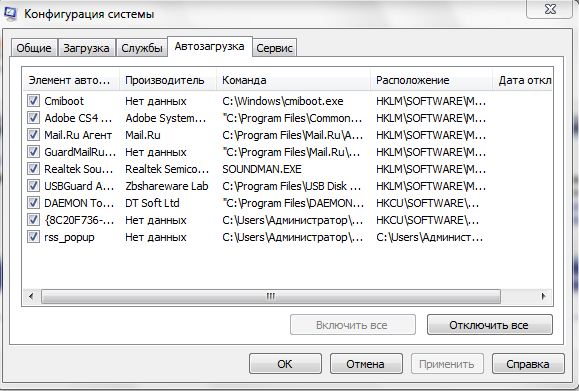The image size is (579, 391).
Task: Open help with Справка button
Action: click(528, 364)
